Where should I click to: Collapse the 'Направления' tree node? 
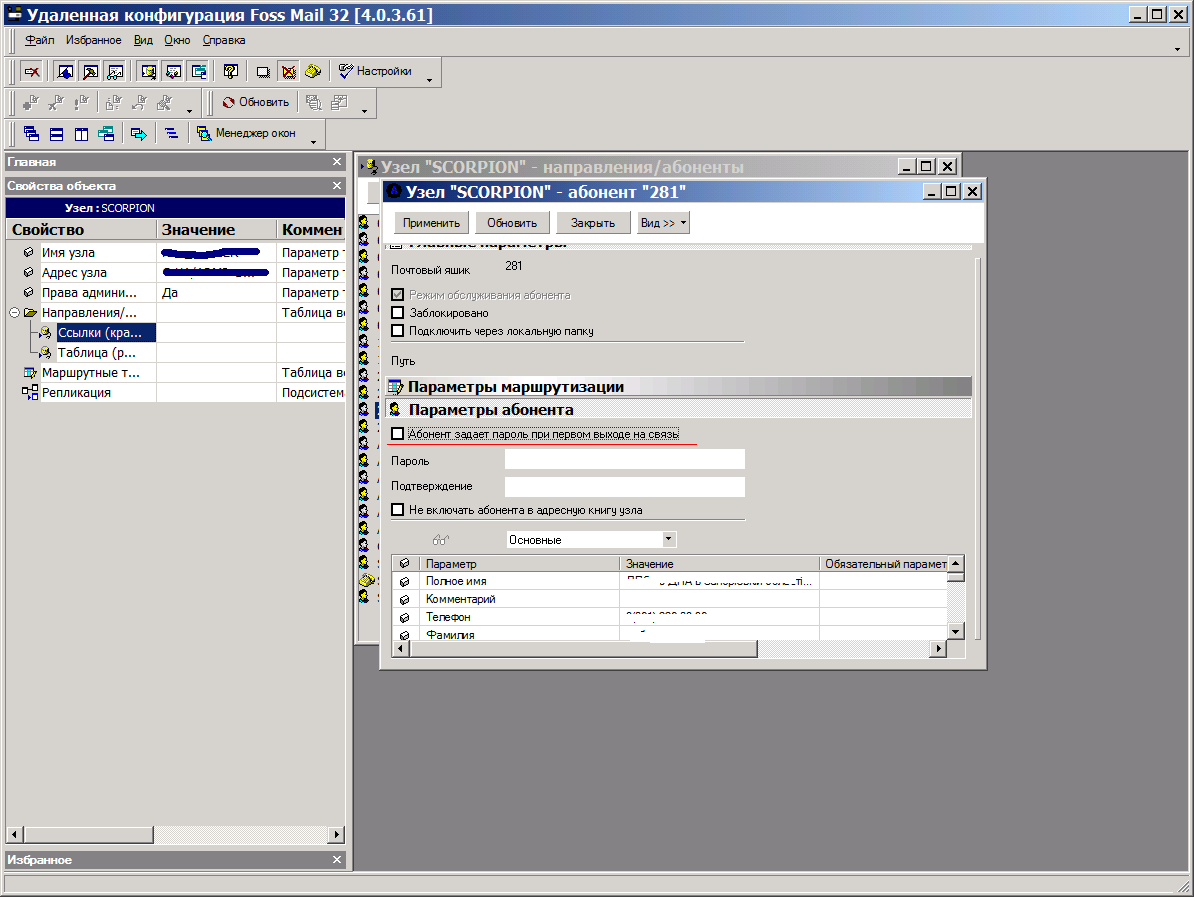pyautogui.click(x=14, y=313)
